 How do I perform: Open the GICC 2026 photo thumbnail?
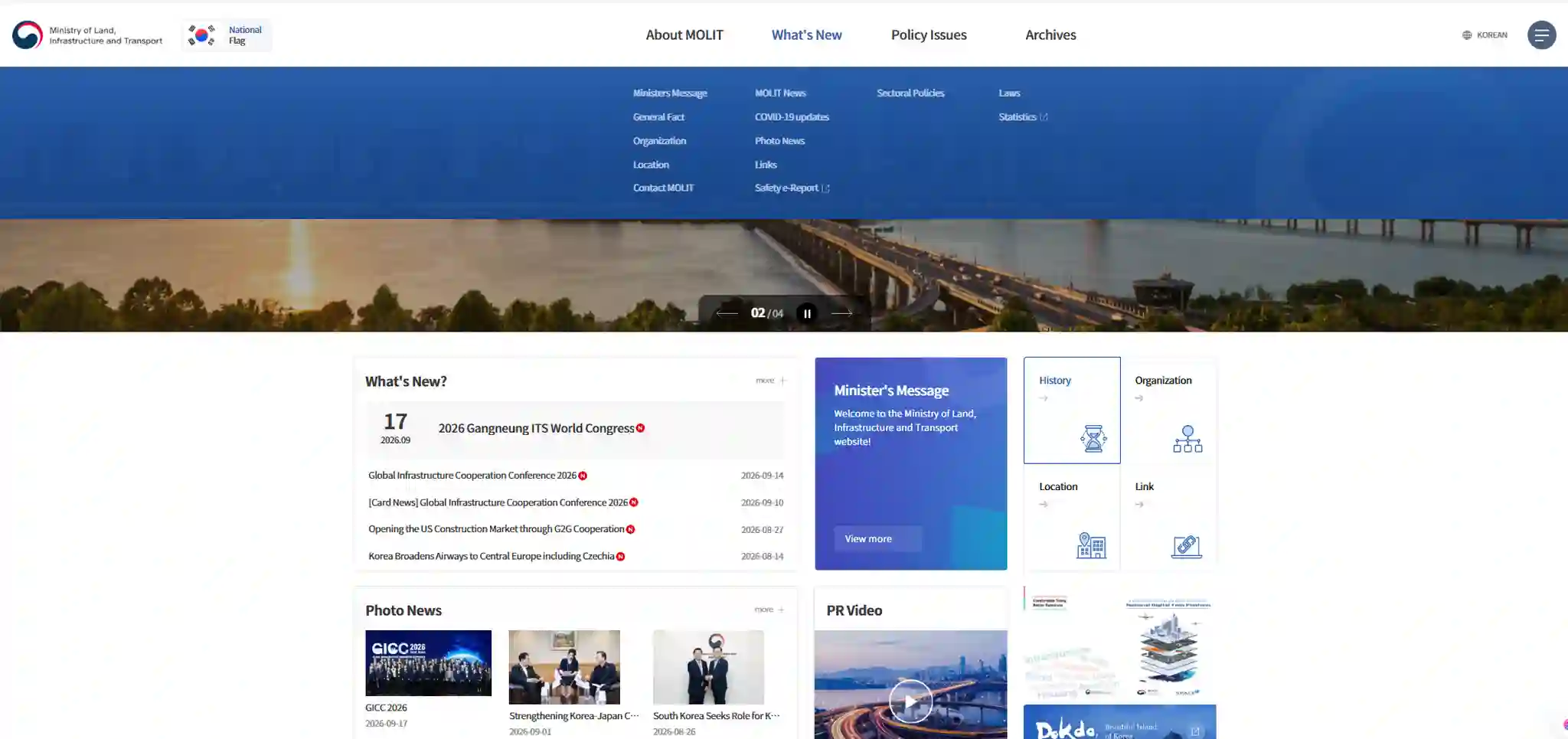point(428,663)
